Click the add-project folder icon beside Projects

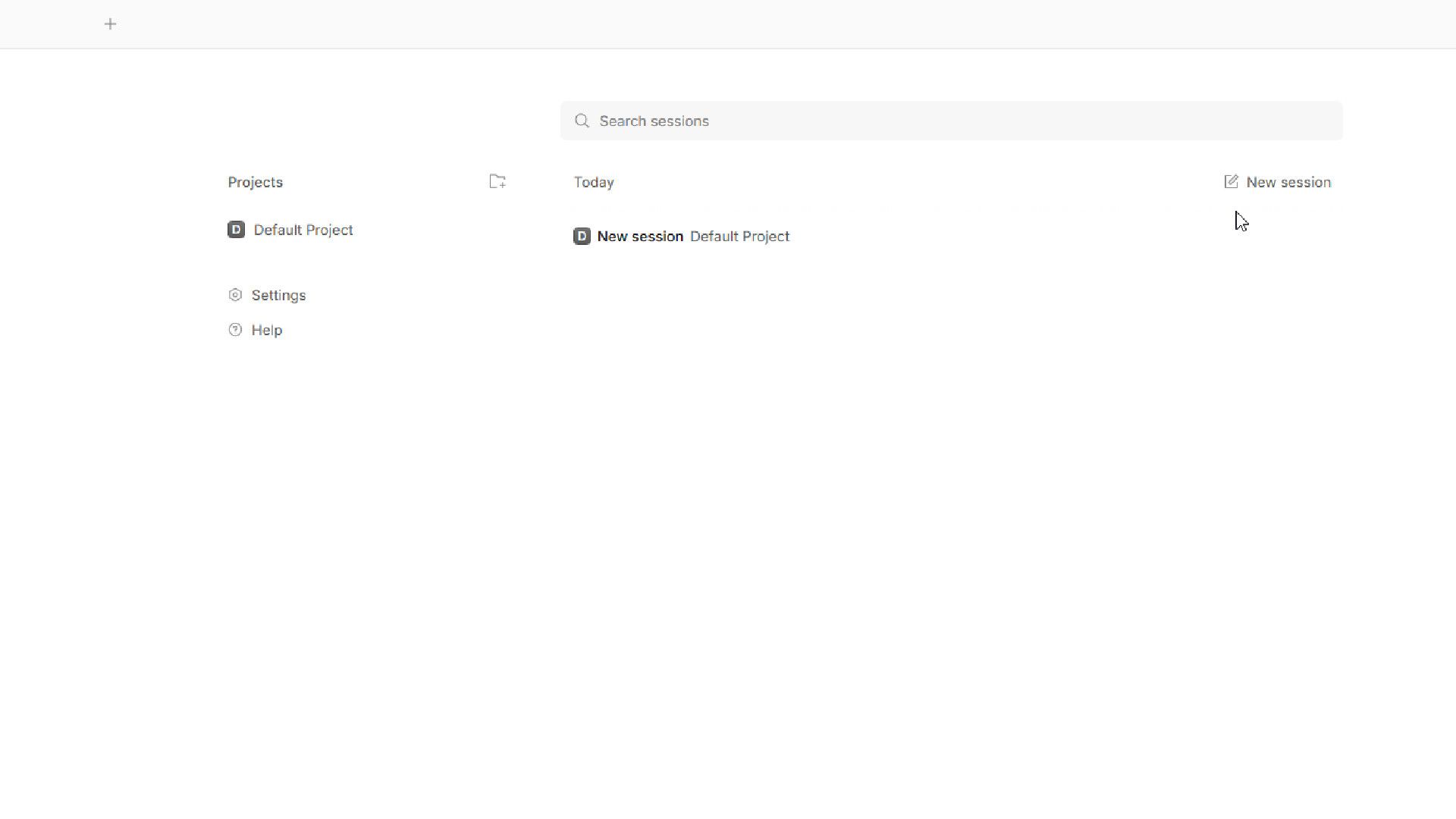click(497, 181)
